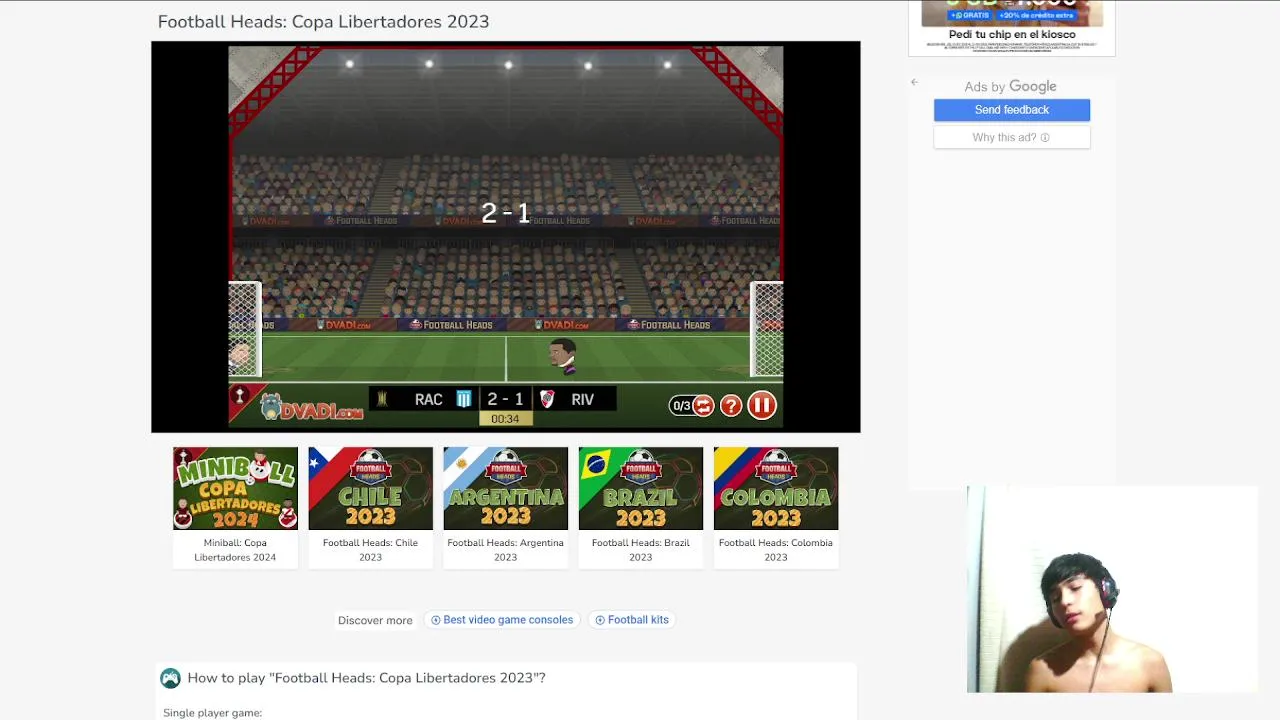Click the DVADI.com logo in game bar

[311, 406]
